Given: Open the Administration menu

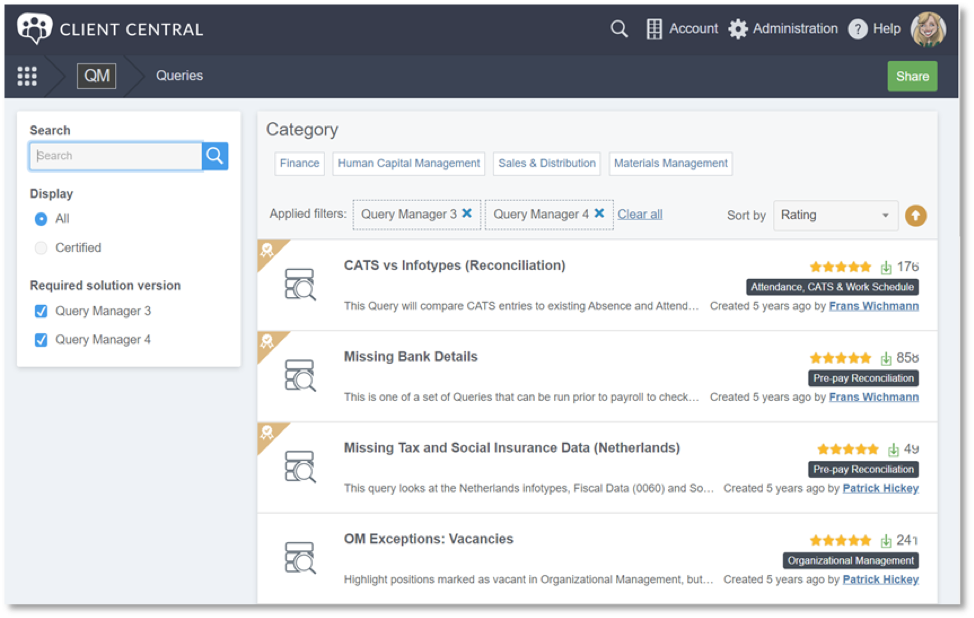Looking at the screenshot, I should pos(783,29).
